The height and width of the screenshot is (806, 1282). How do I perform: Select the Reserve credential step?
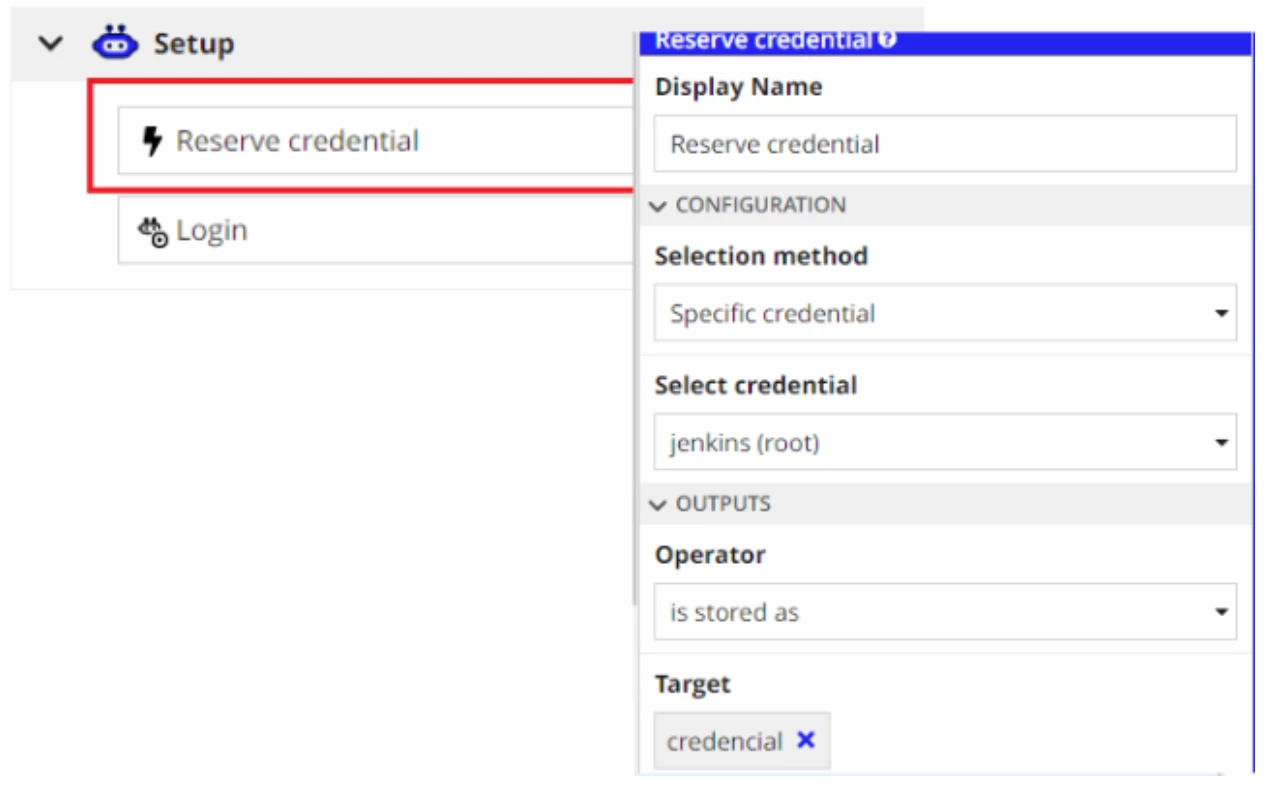(376, 141)
